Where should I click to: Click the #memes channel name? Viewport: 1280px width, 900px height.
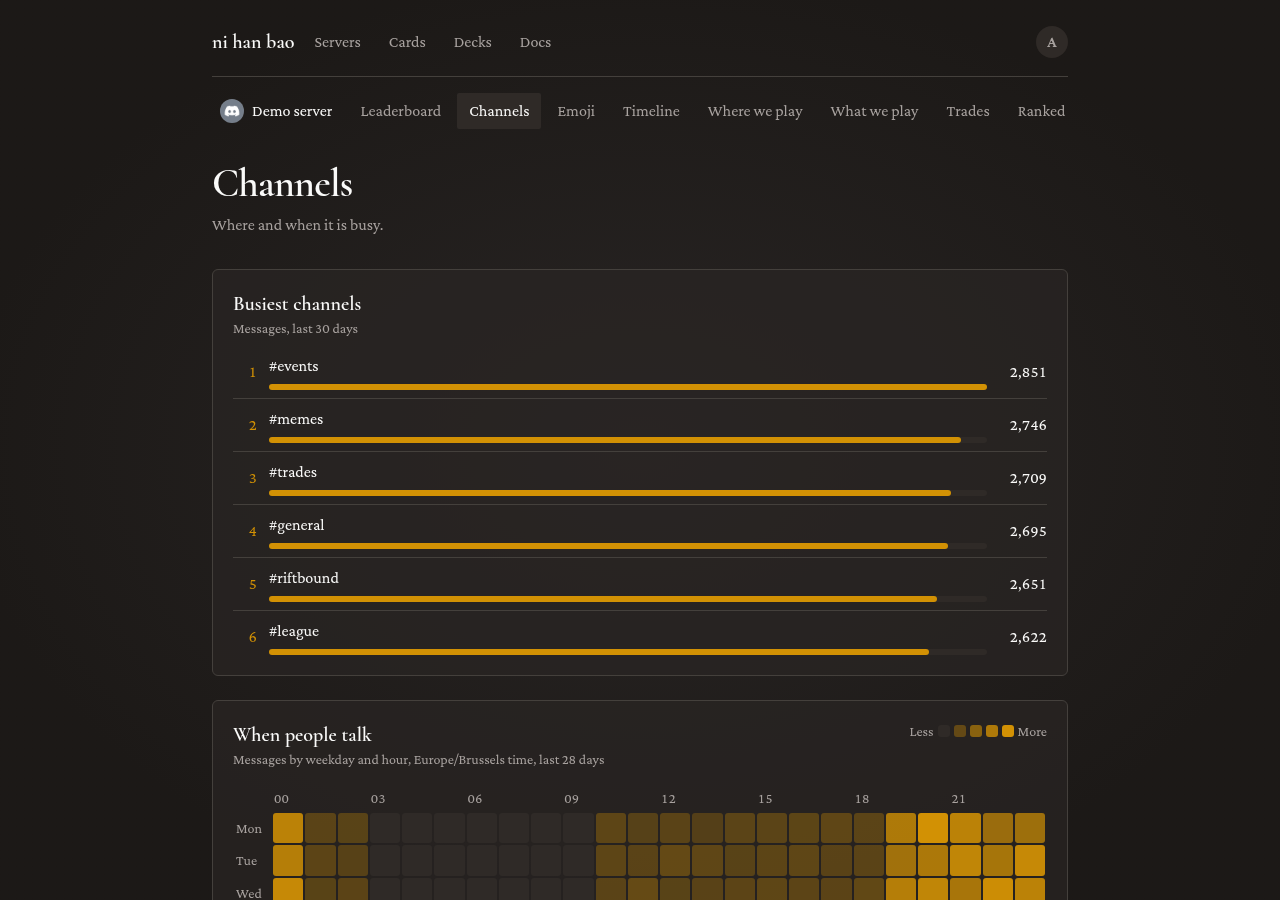[296, 419]
